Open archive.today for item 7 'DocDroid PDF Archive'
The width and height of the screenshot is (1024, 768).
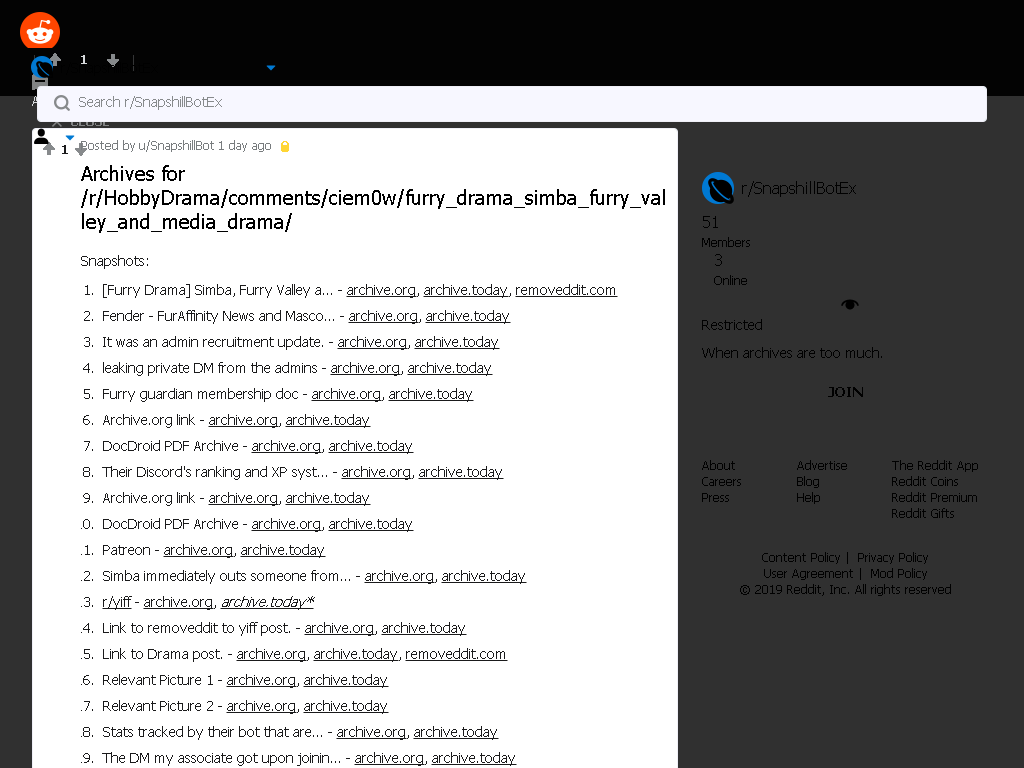(370, 446)
